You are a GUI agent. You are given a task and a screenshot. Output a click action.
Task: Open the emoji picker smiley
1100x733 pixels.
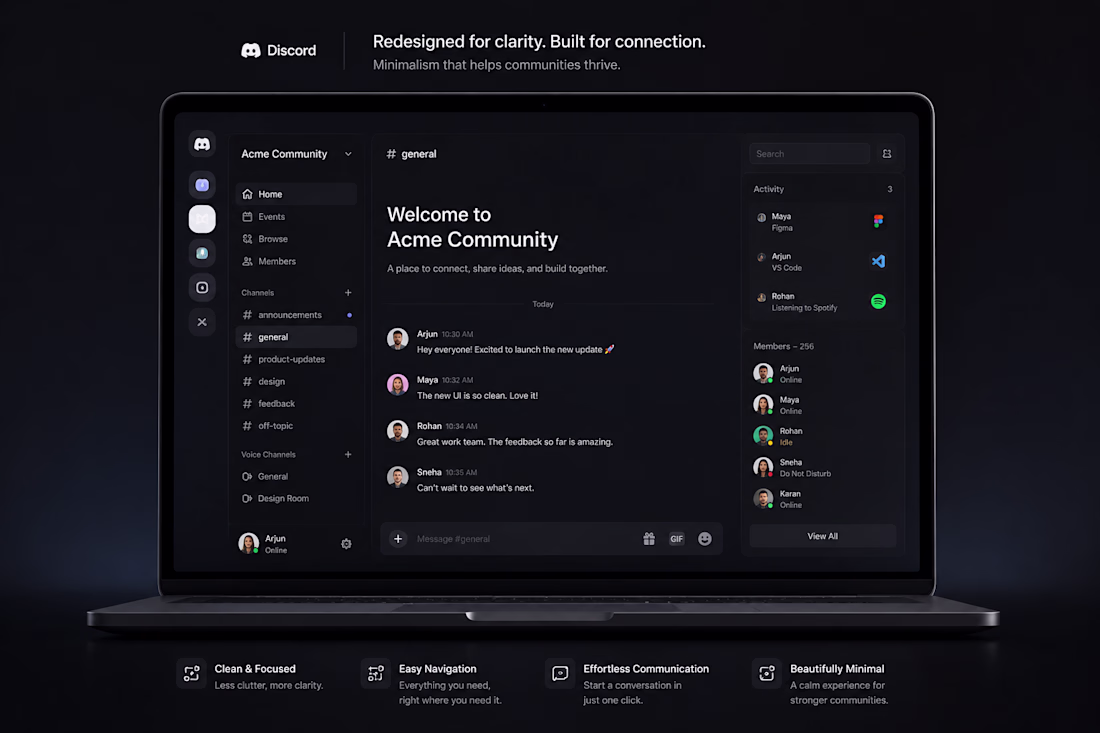704,539
